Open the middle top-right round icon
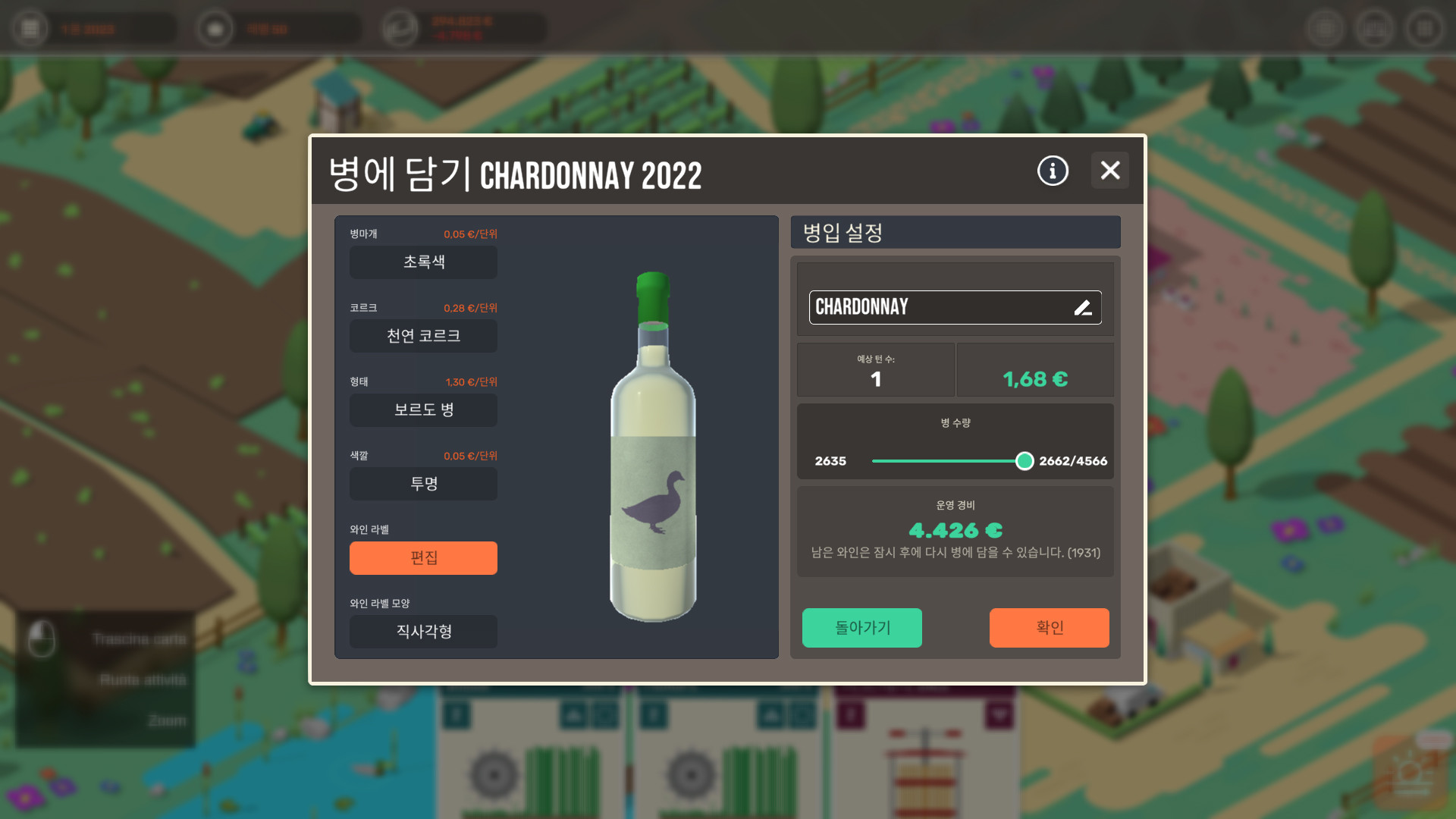 click(x=1375, y=29)
